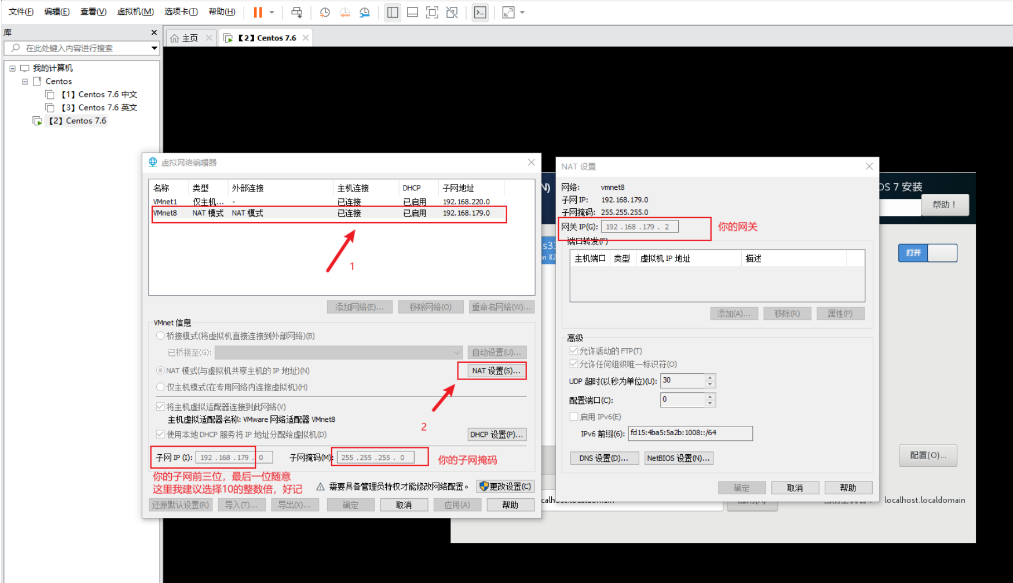
Task: Click the DNS 设置(D)... button
Action: coord(603,458)
